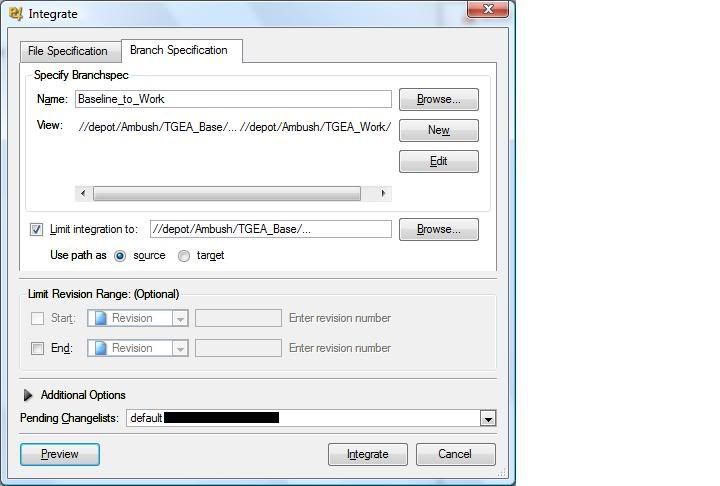Image resolution: width=720 pixels, height=486 pixels.
Task: Select the source radio button
Action: (120, 256)
